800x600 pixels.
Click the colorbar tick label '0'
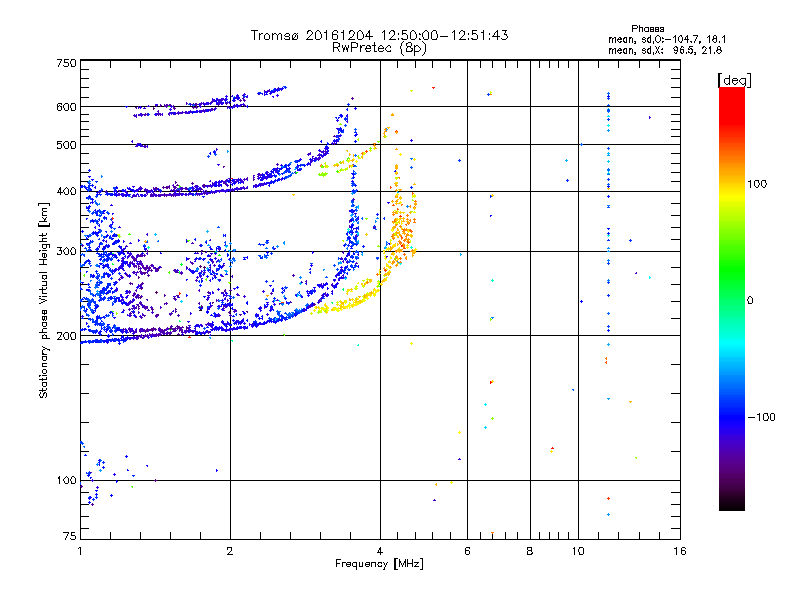(750, 301)
